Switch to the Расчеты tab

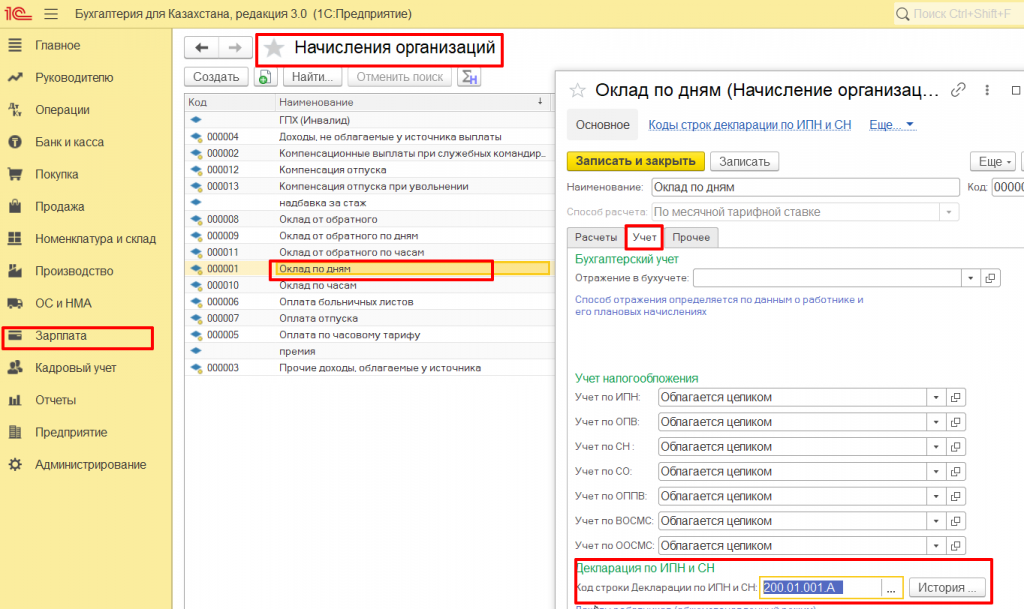click(x=595, y=237)
